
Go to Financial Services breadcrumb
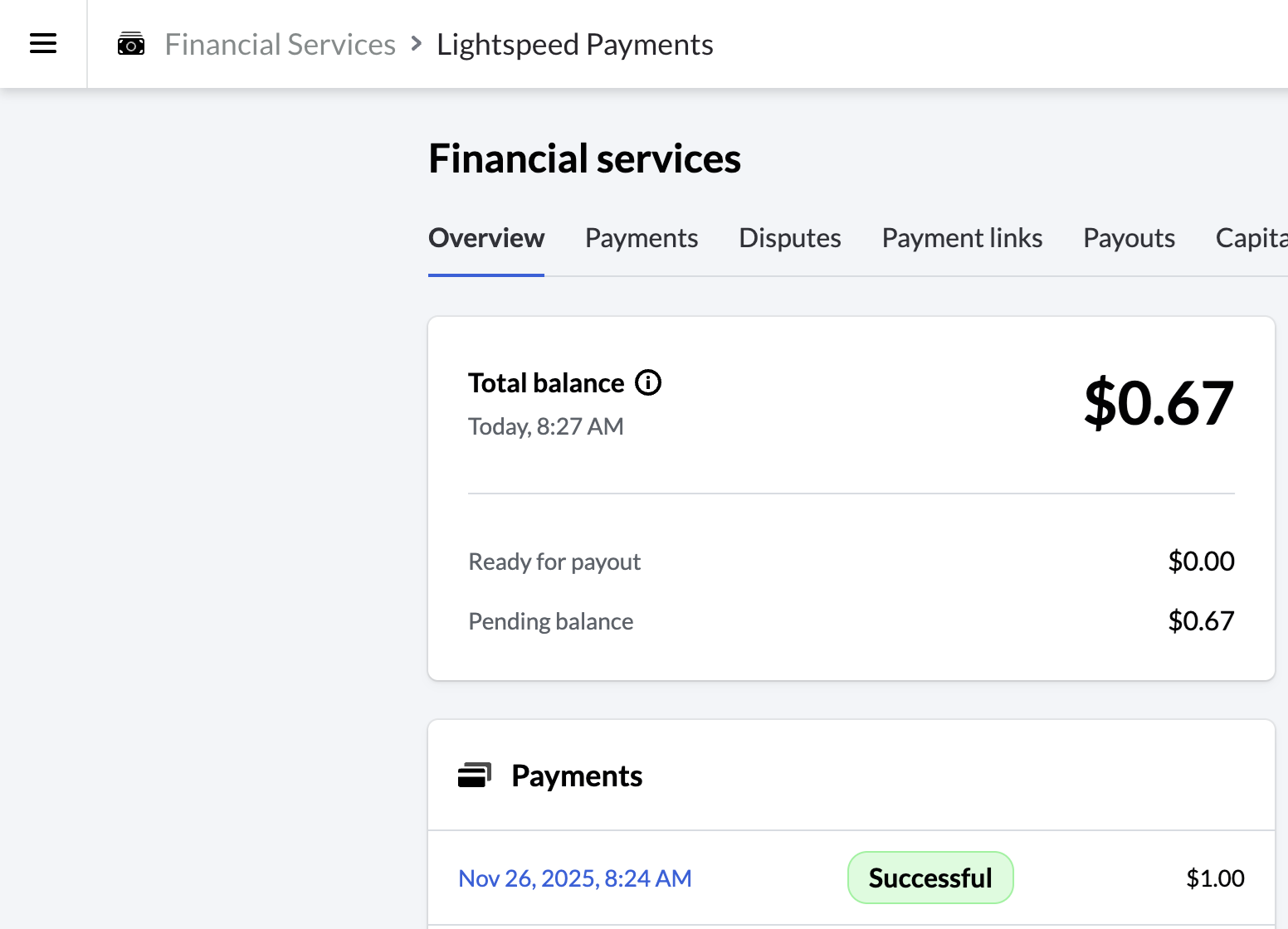point(281,44)
